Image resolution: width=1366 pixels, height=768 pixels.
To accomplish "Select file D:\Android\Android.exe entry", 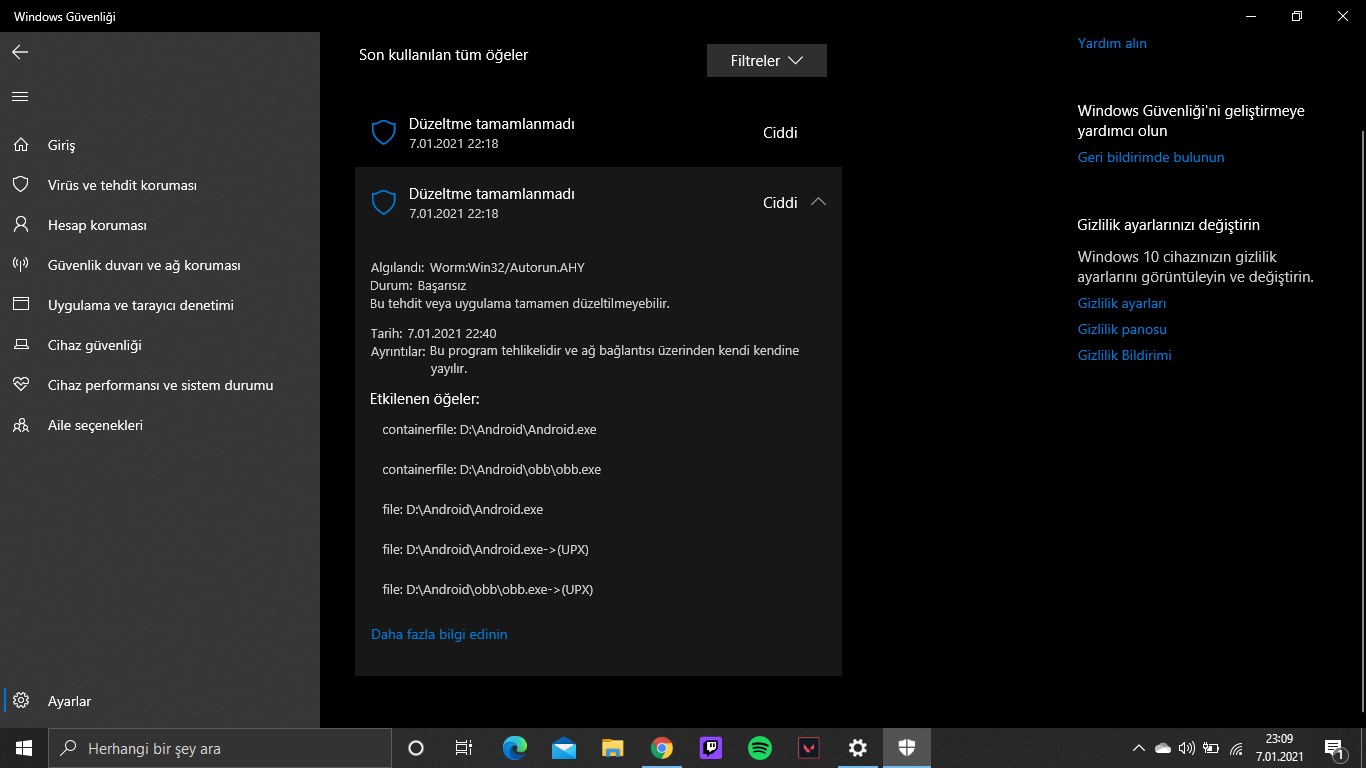I will pos(463,509).
